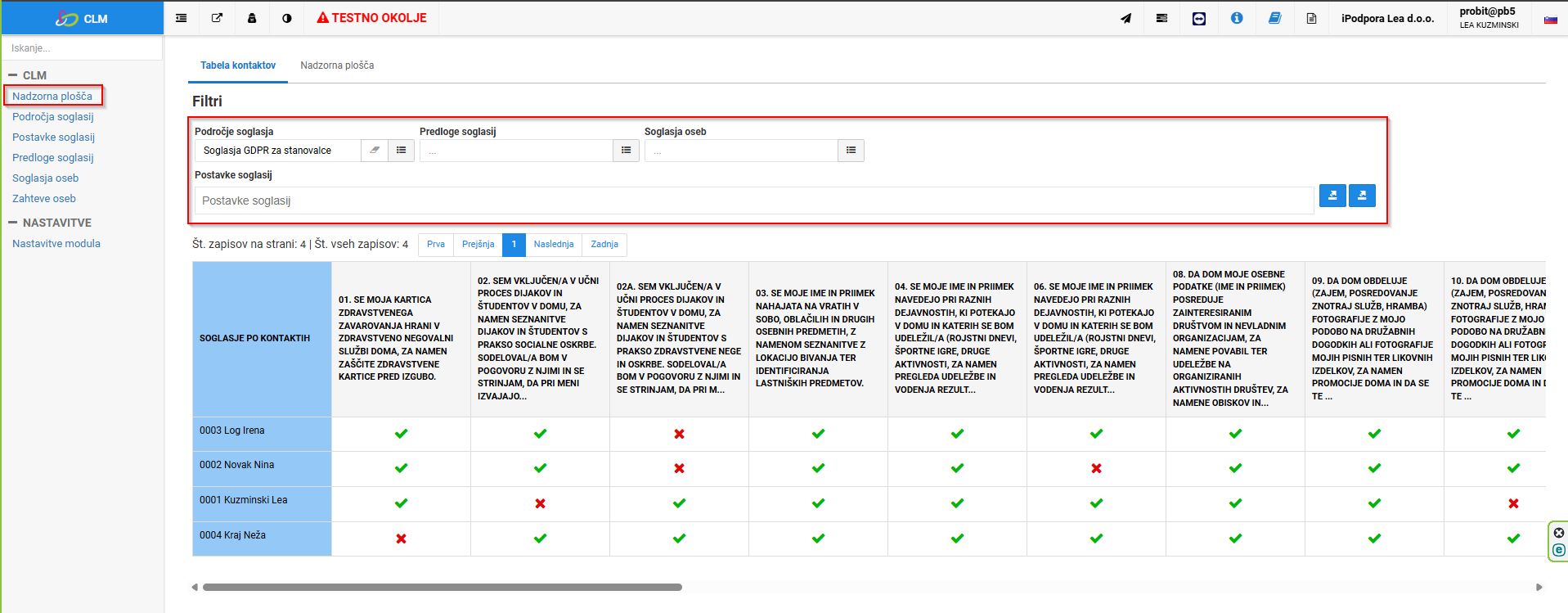Screen dimensions: 1568x613
Task: Change language via the Slovenian flag icon
Action: [1550, 19]
